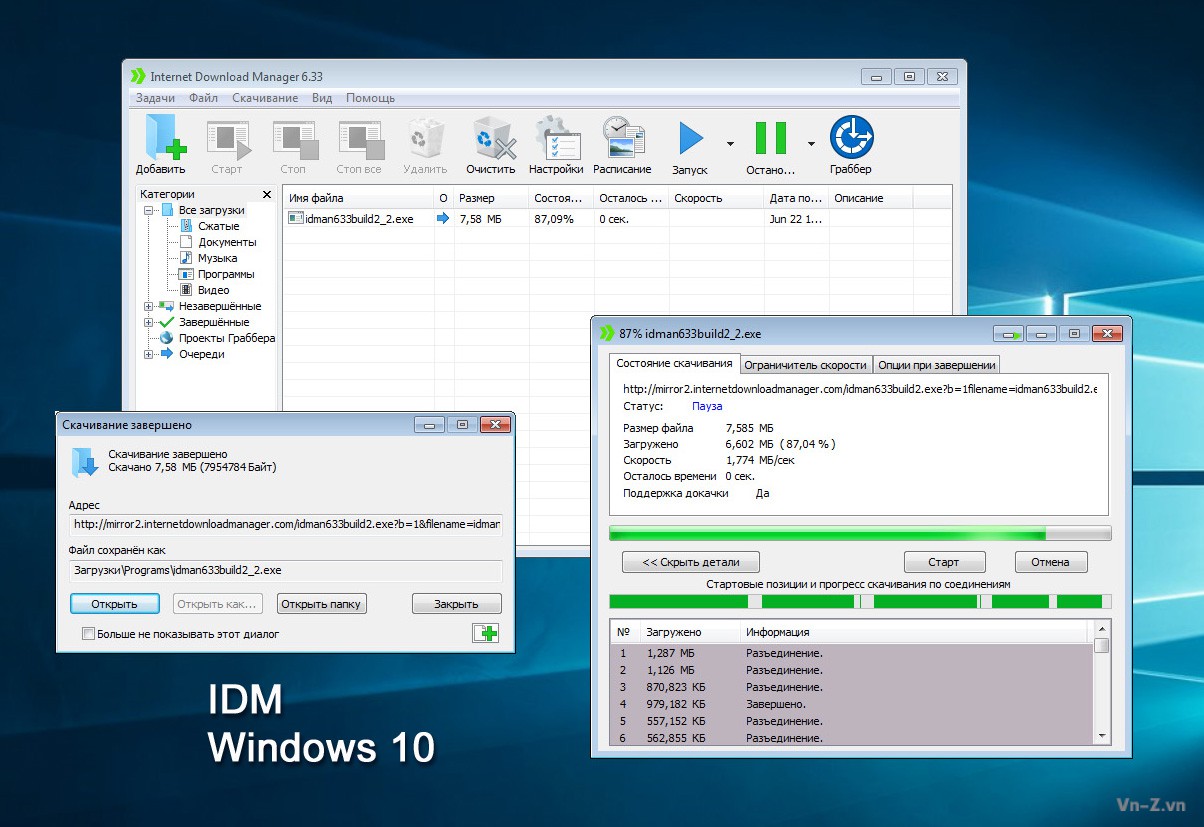
Task: Click the Старт toolbar icon
Action: [228, 140]
